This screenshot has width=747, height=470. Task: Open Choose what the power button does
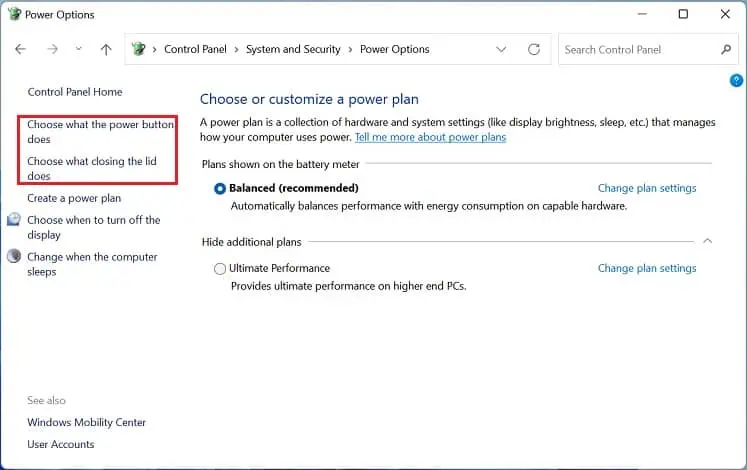(100, 132)
